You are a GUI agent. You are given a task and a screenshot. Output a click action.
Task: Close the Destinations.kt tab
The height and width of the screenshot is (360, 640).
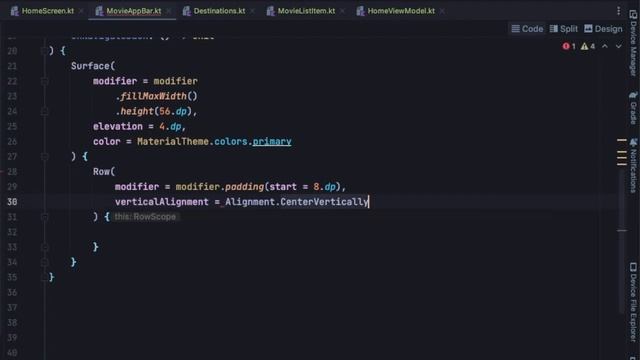pos(252,11)
